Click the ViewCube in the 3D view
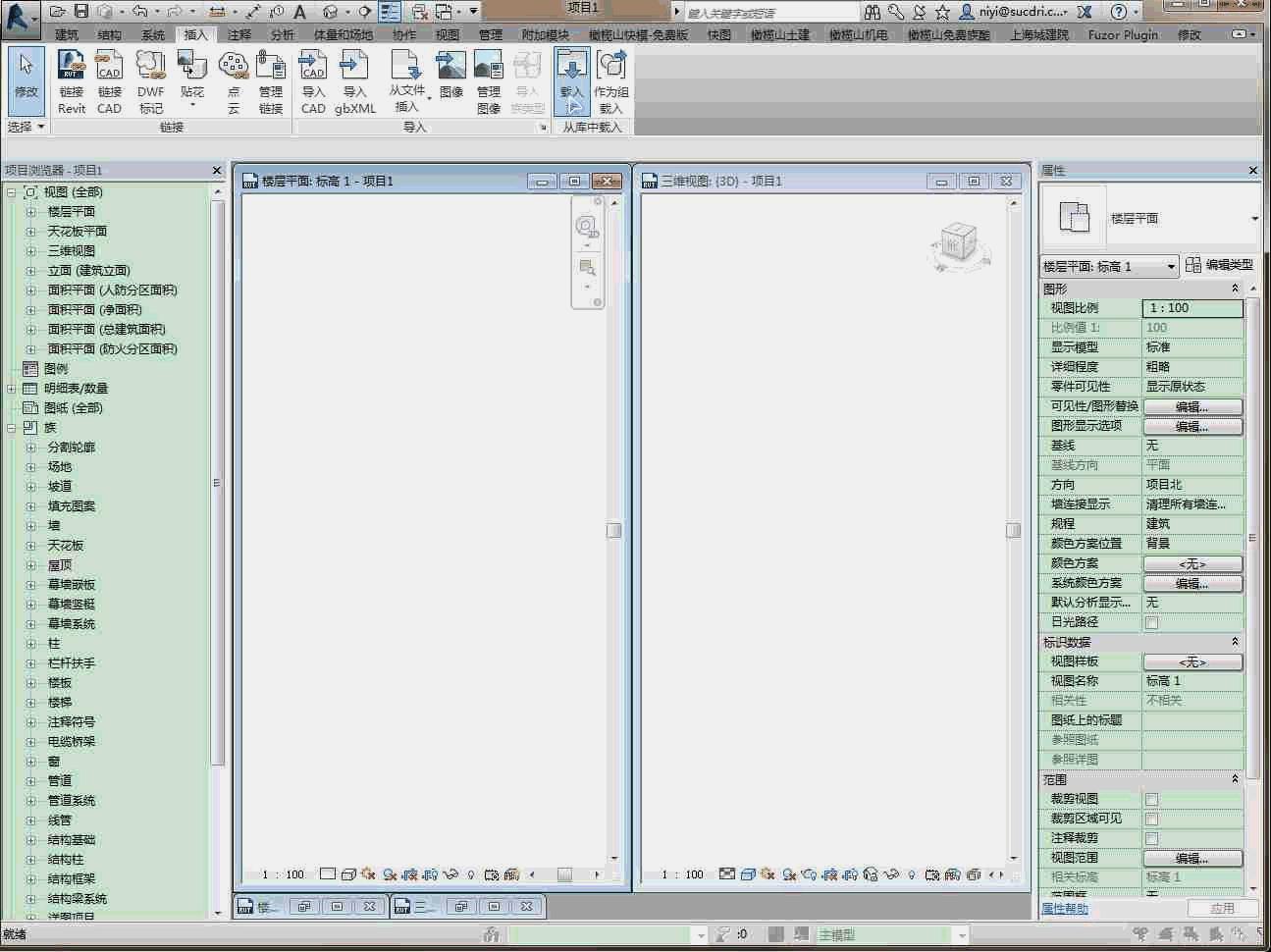The image size is (1271, 952). tap(957, 242)
